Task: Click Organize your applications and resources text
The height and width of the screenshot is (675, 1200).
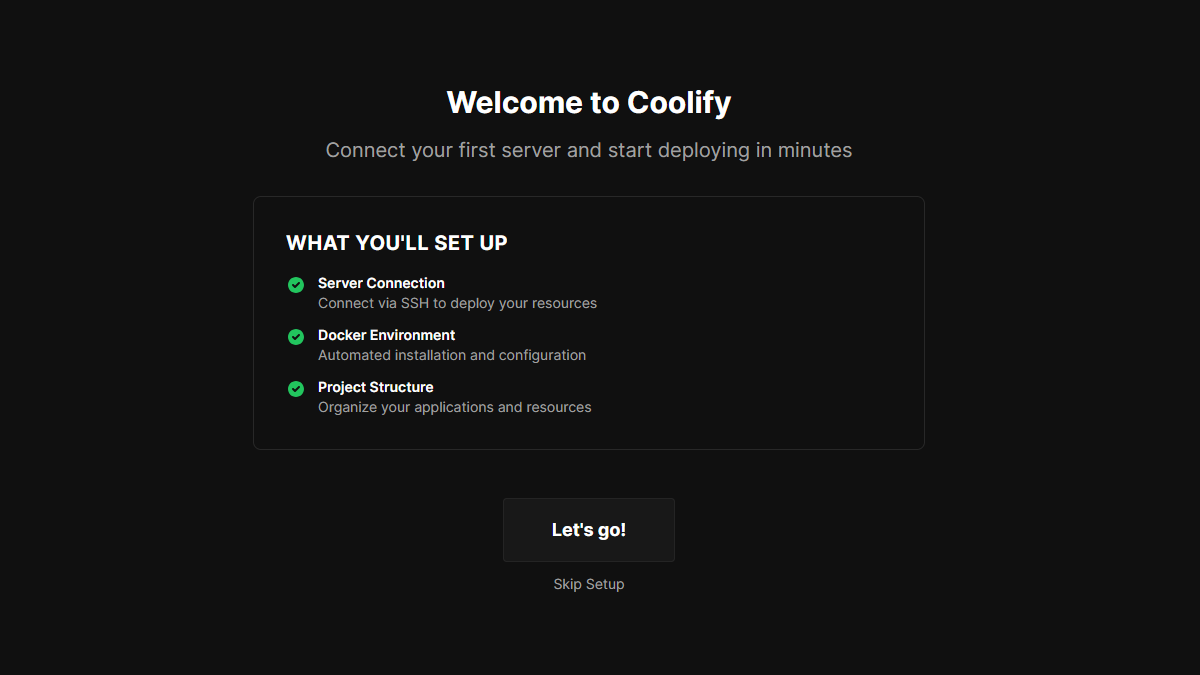Action: click(454, 407)
